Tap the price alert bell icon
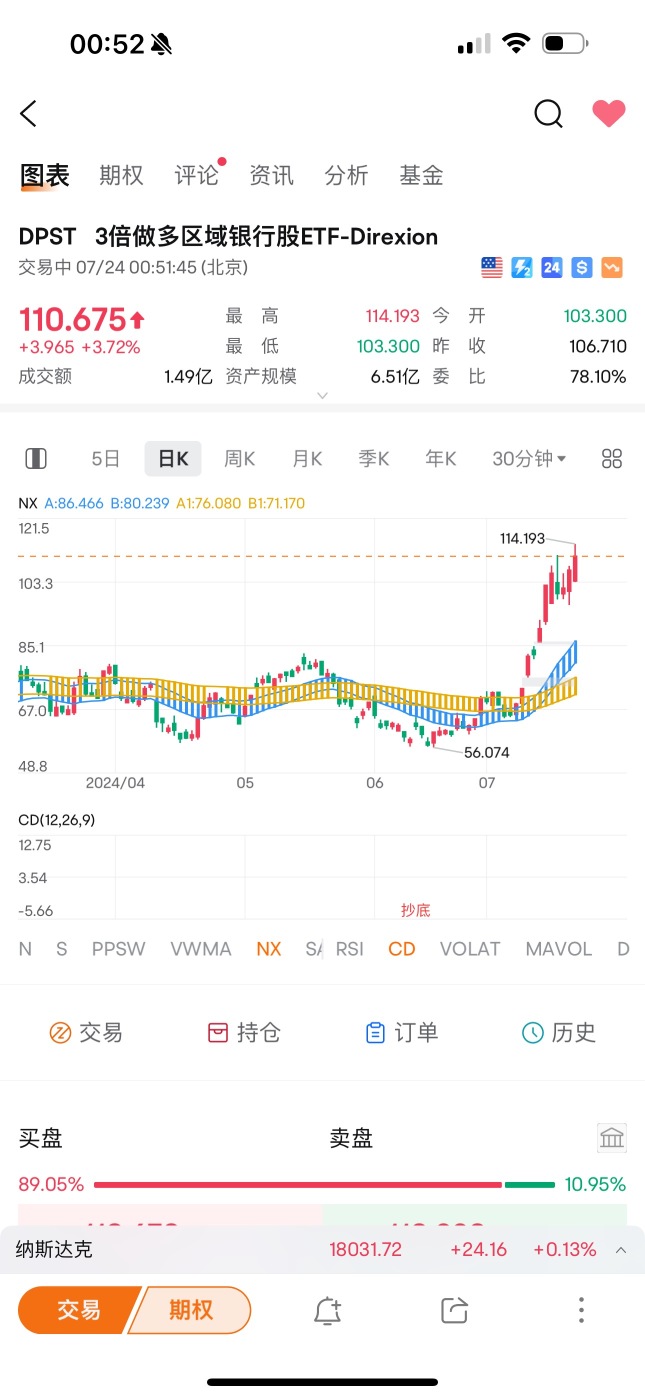 click(328, 1310)
